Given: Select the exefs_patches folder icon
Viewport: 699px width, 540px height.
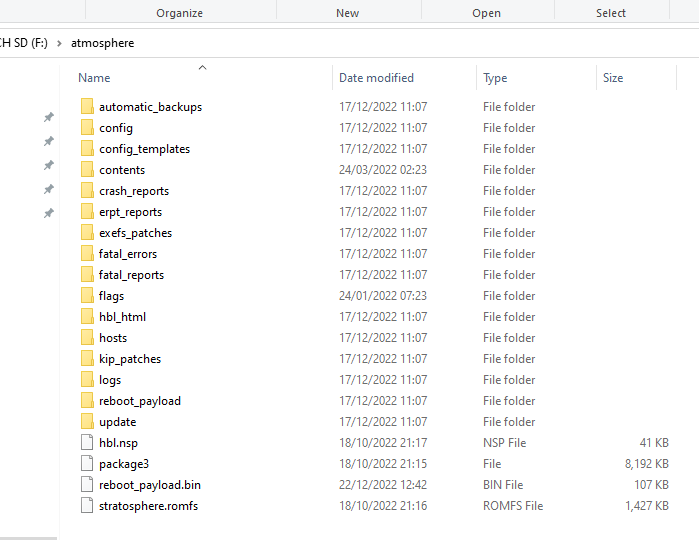Looking at the screenshot, I should click(87, 232).
